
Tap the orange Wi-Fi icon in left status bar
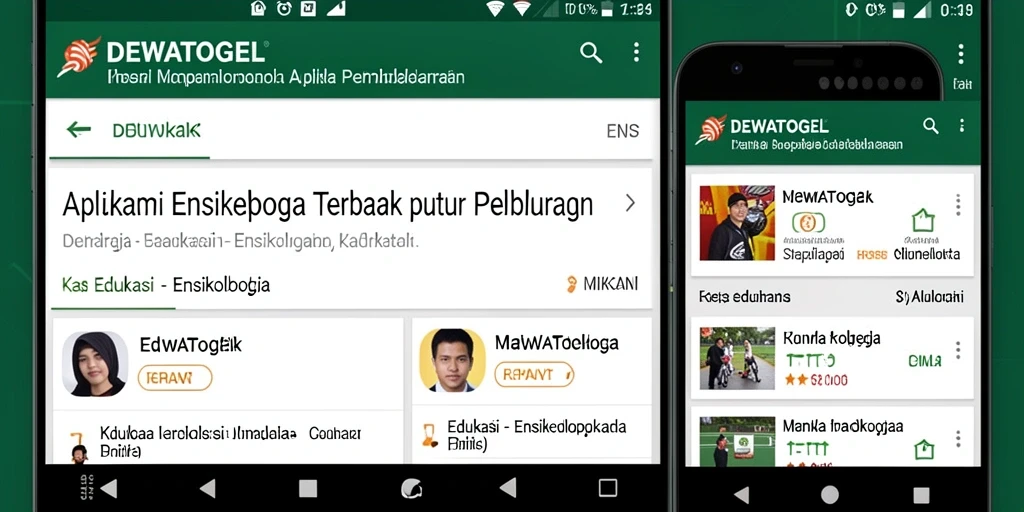522,8
